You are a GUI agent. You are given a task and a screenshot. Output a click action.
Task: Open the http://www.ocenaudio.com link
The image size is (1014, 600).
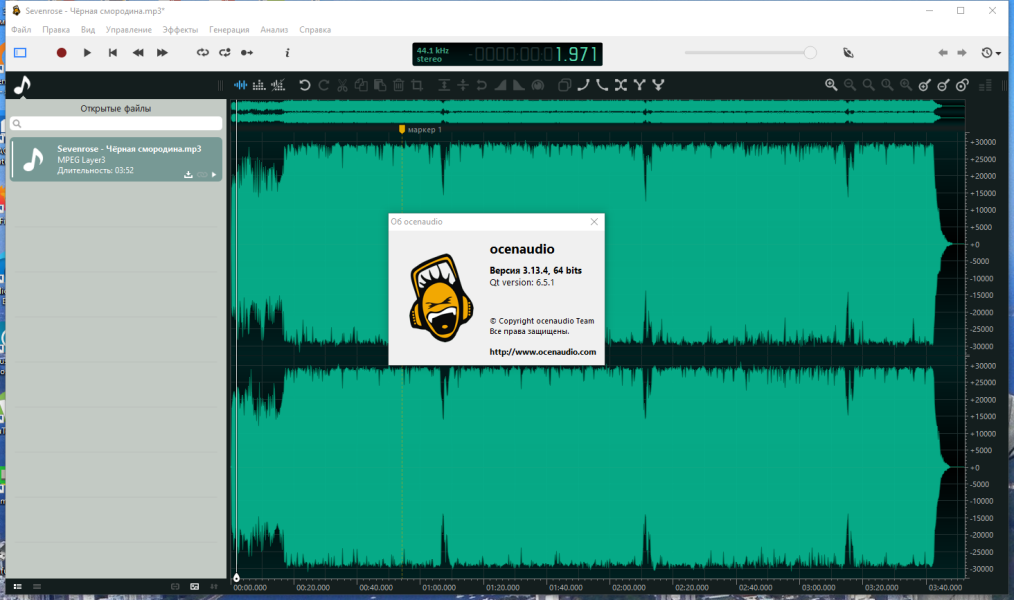543,352
